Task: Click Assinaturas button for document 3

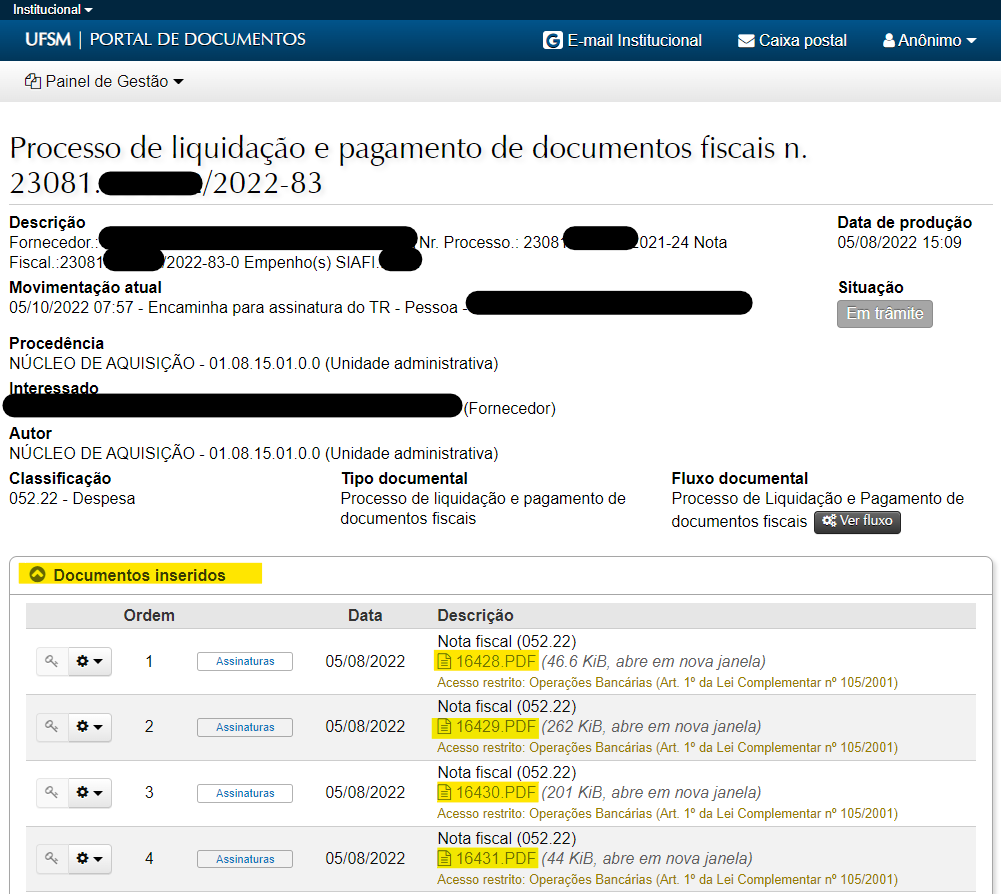Action: [245, 793]
